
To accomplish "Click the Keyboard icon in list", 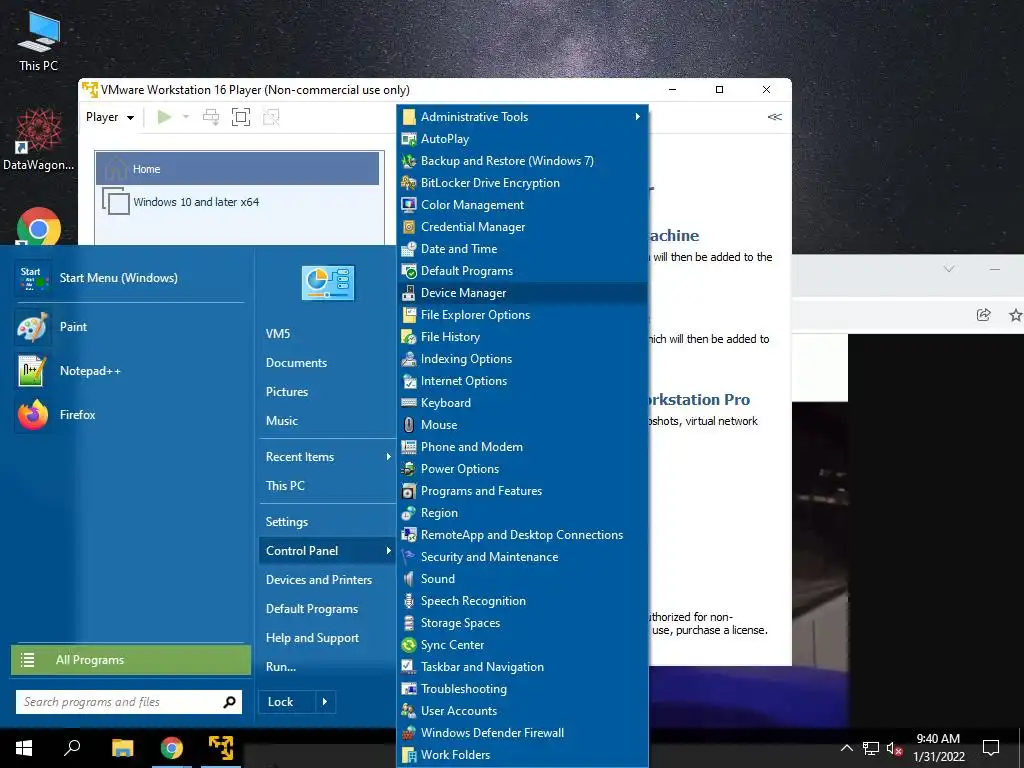I will tap(409, 403).
